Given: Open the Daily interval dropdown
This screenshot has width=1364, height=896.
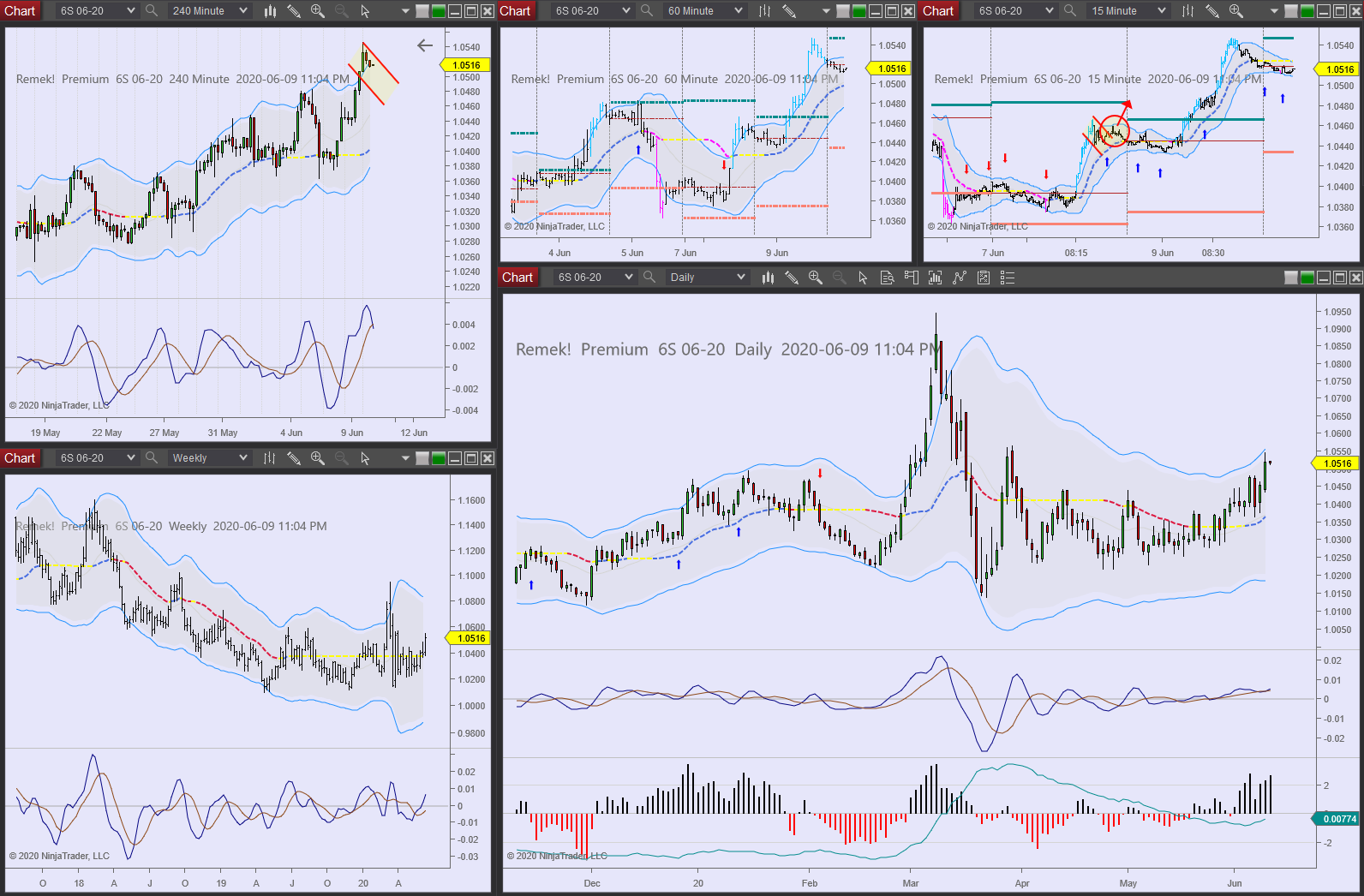Looking at the screenshot, I should tap(706, 278).
